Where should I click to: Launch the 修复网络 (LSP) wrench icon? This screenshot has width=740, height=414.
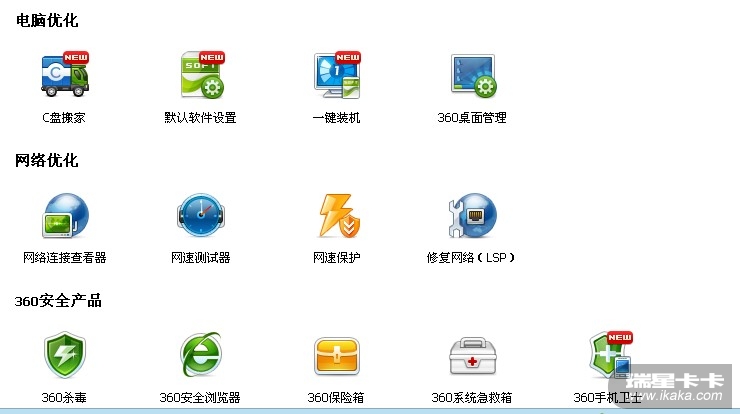[x=472, y=215]
